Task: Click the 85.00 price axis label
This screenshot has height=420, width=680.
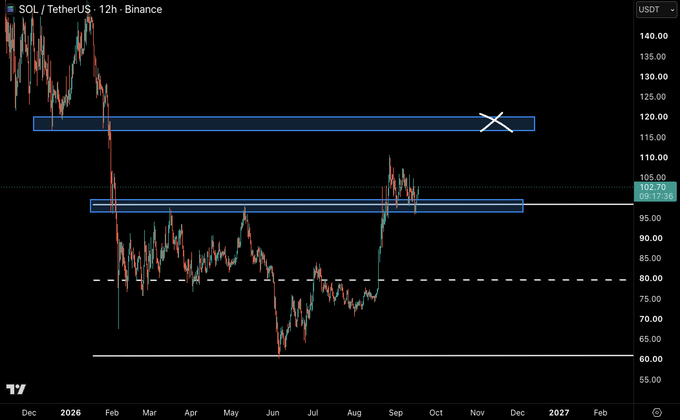Action: point(650,258)
